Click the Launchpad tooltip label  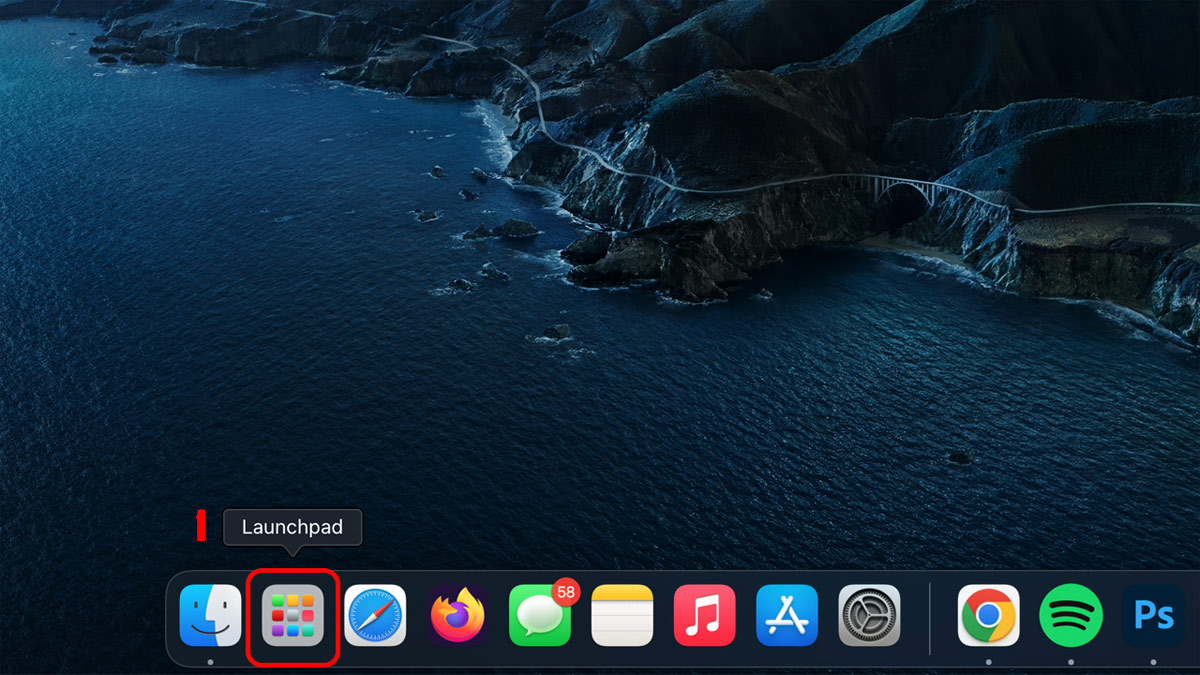pyautogui.click(x=292, y=528)
